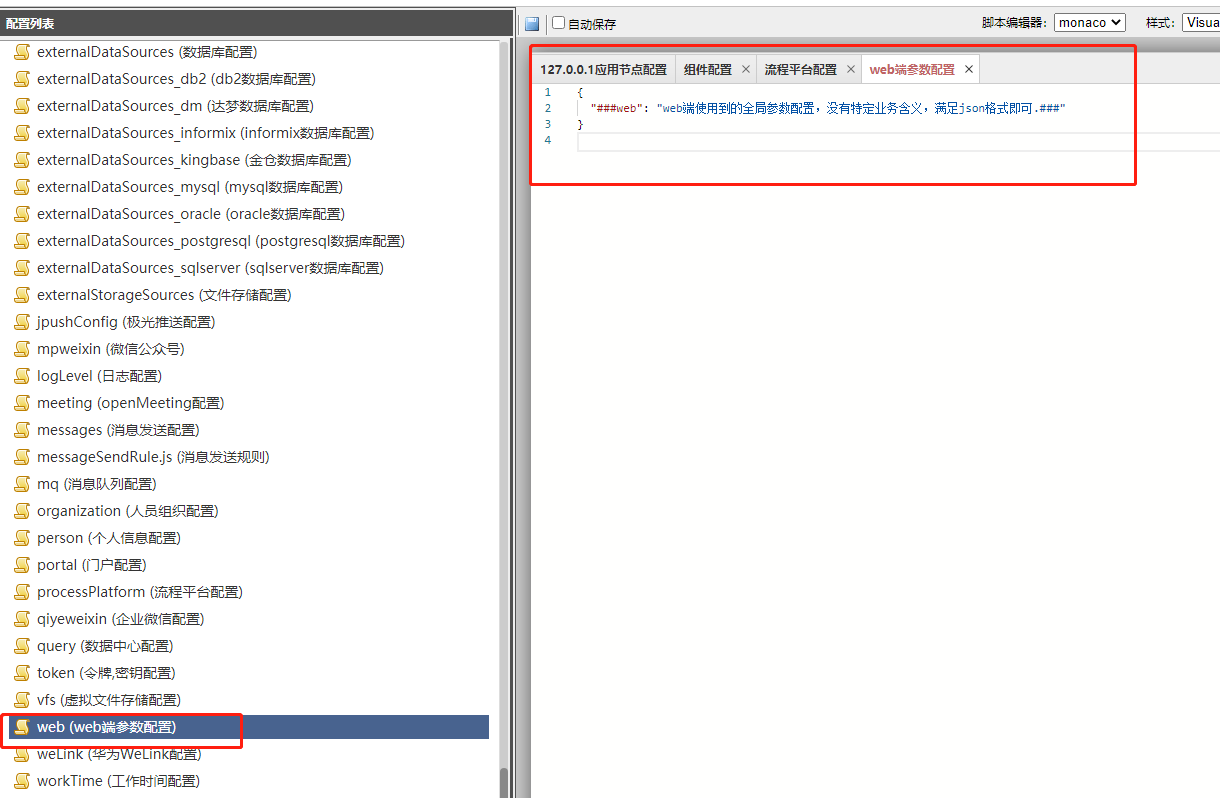Open vfs (虚拟文件存储配置)
1220x798 pixels.
point(109,700)
